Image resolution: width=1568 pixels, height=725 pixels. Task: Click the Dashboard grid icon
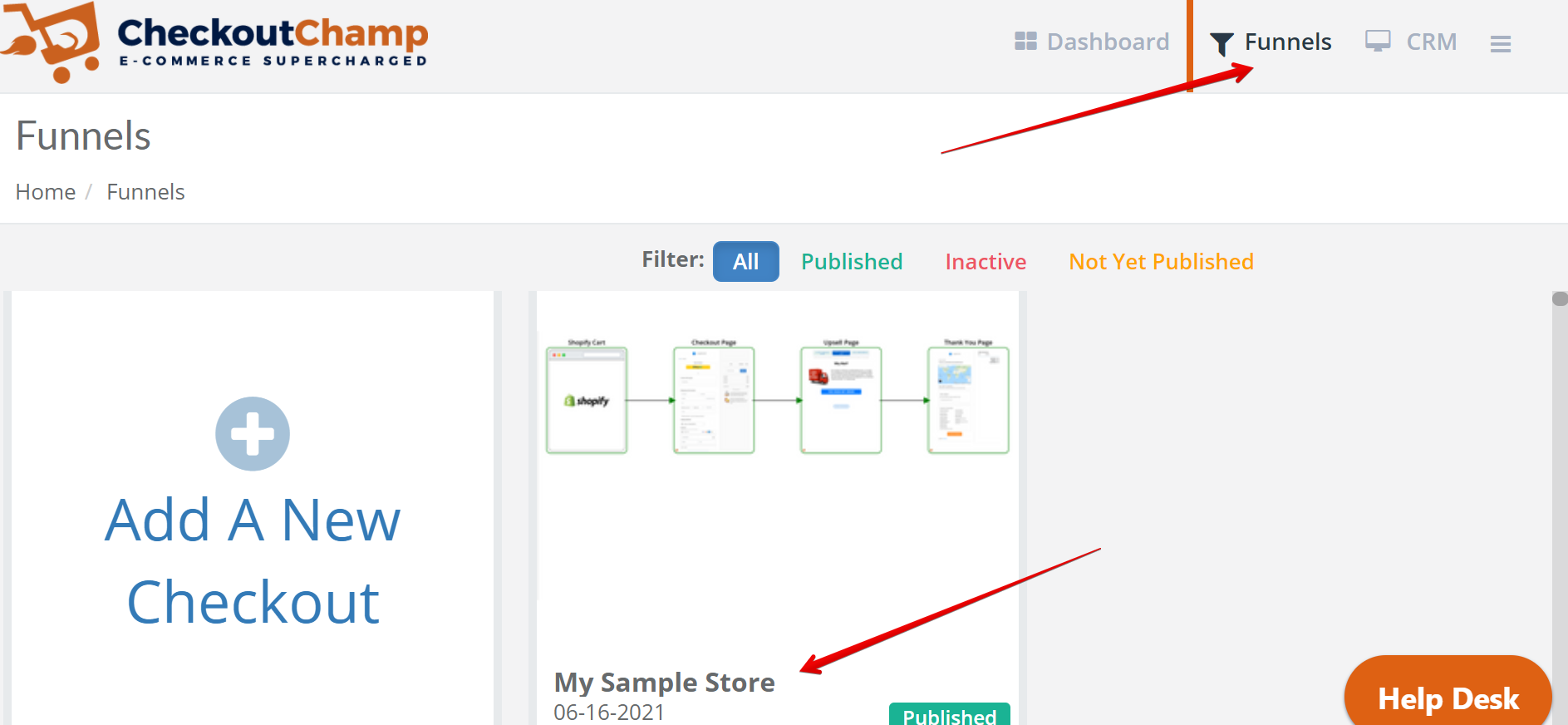pos(1025,42)
